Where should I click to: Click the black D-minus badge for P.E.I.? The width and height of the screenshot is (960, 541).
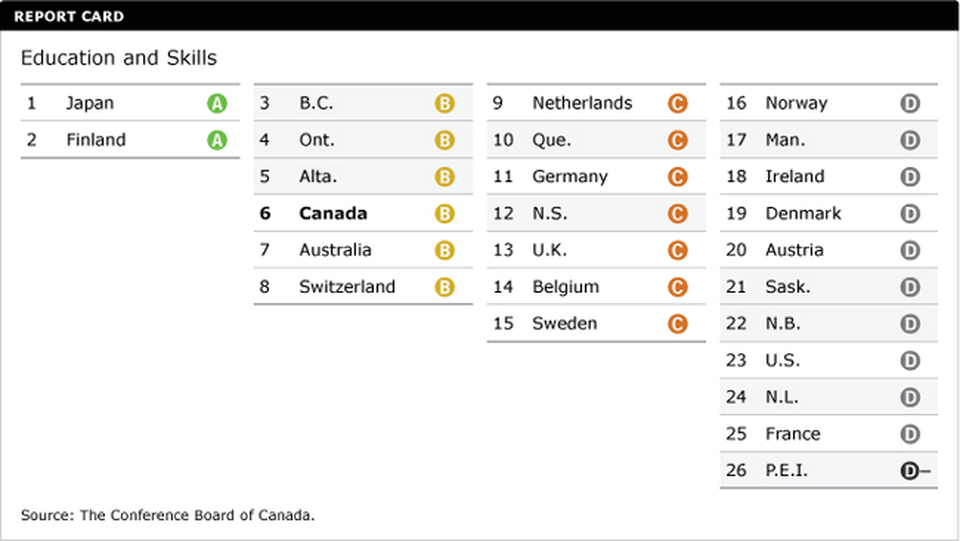pos(911,471)
